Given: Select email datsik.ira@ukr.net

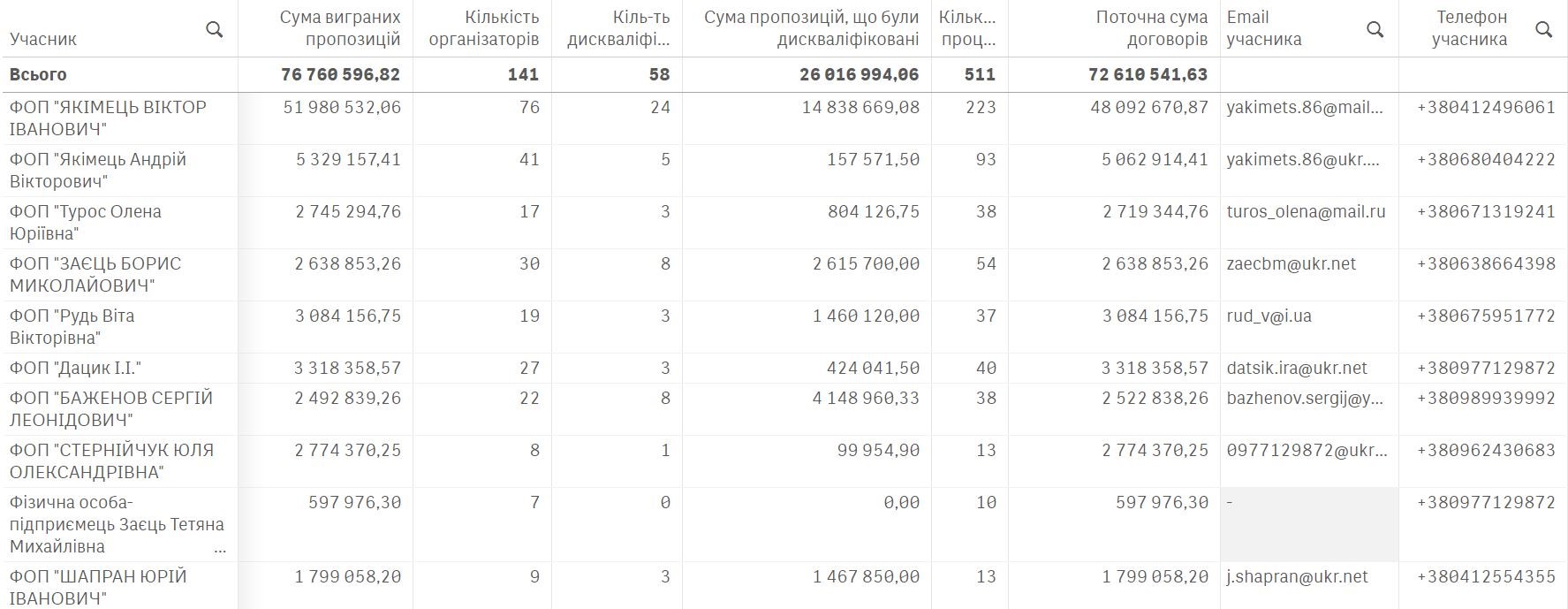Looking at the screenshot, I should click(1296, 368).
